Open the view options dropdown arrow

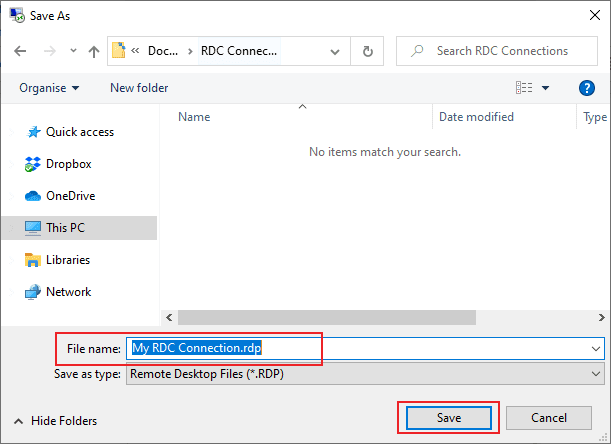pos(546,88)
